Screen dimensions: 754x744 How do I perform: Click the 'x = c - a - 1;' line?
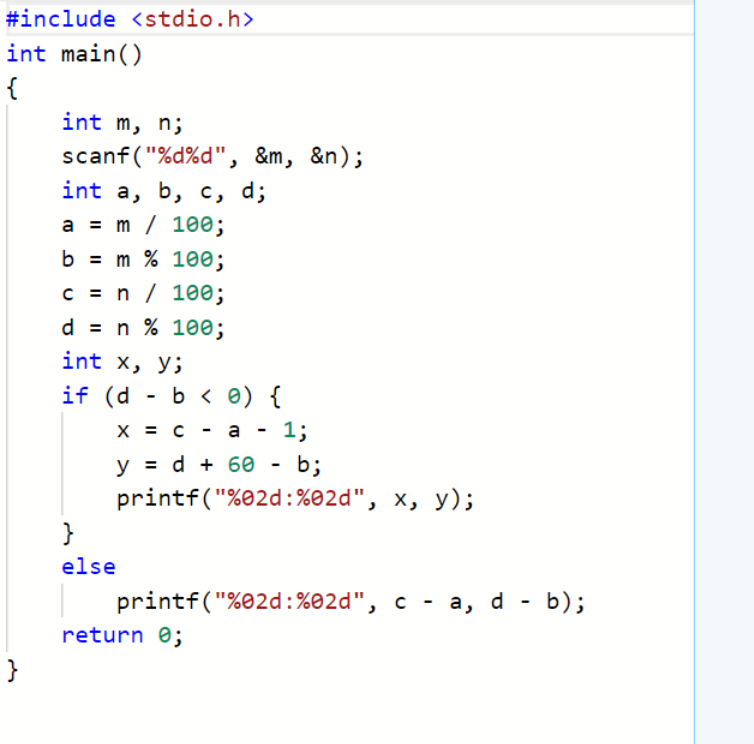(x=212, y=430)
